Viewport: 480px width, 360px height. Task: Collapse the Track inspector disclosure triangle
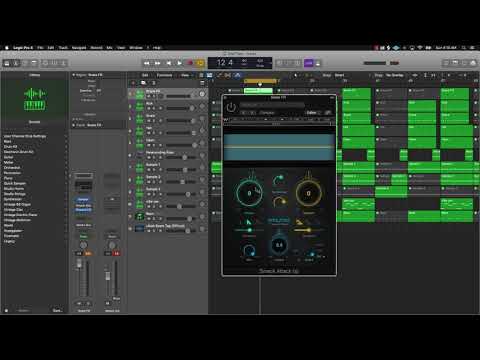coord(73,125)
